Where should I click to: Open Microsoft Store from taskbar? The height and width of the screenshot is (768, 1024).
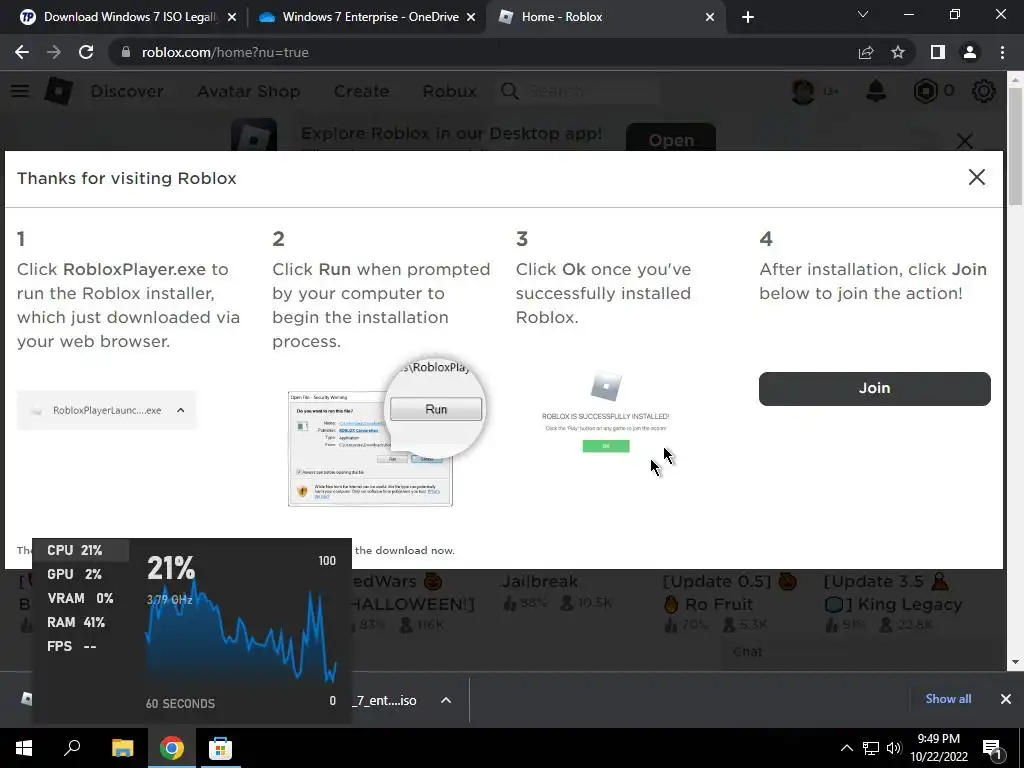point(220,748)
